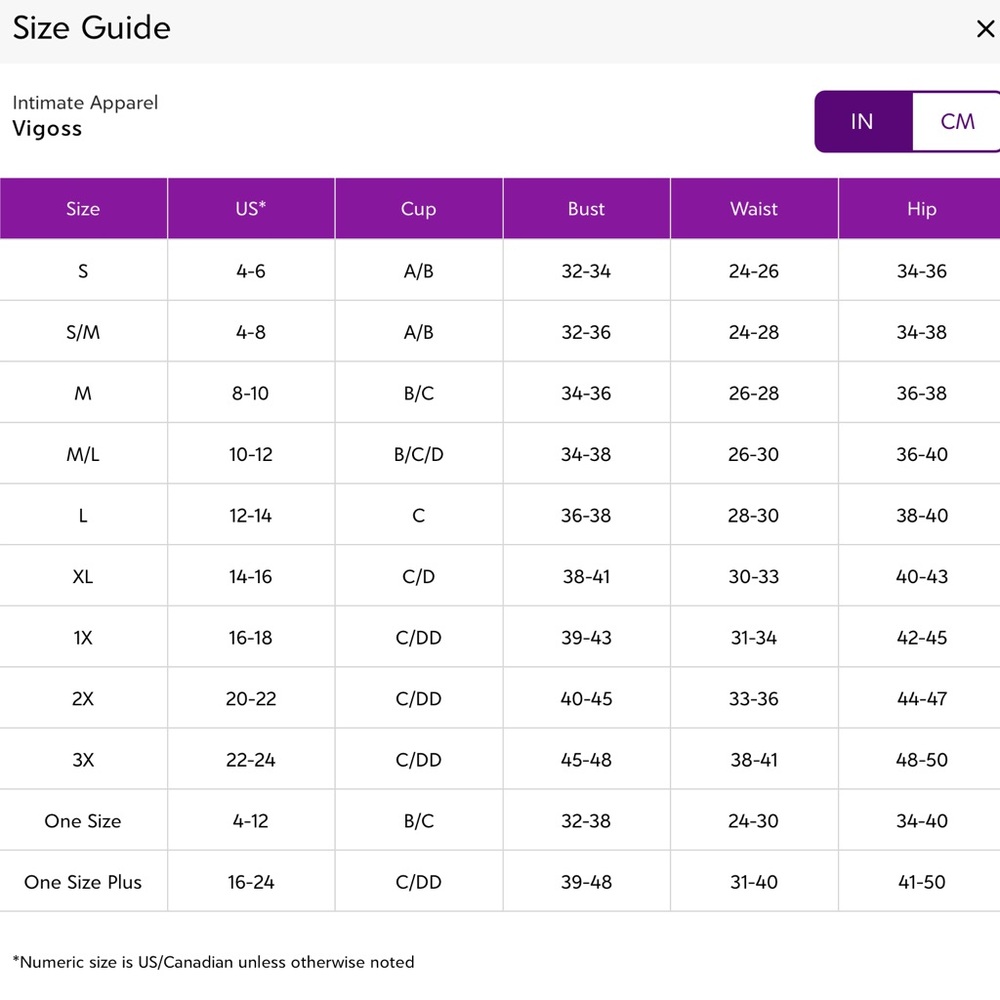Select the S/M size row label
The height and width of the screenshot is (1000, 1000).
point(83,332)
